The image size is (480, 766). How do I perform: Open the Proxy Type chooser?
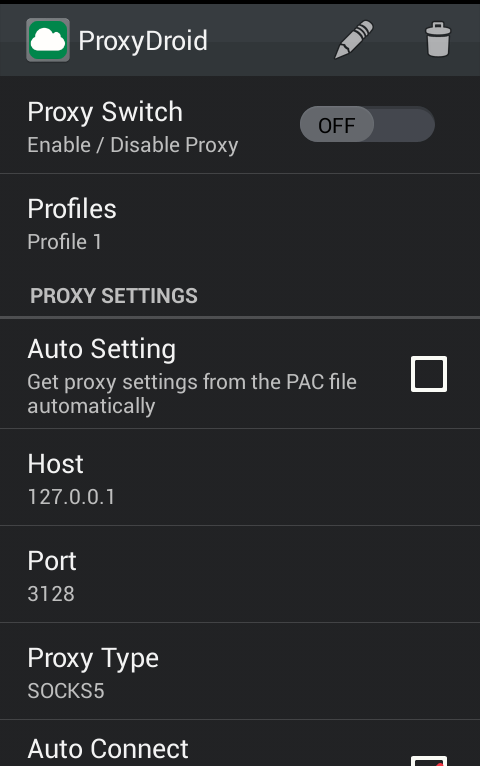coord(240,672)
